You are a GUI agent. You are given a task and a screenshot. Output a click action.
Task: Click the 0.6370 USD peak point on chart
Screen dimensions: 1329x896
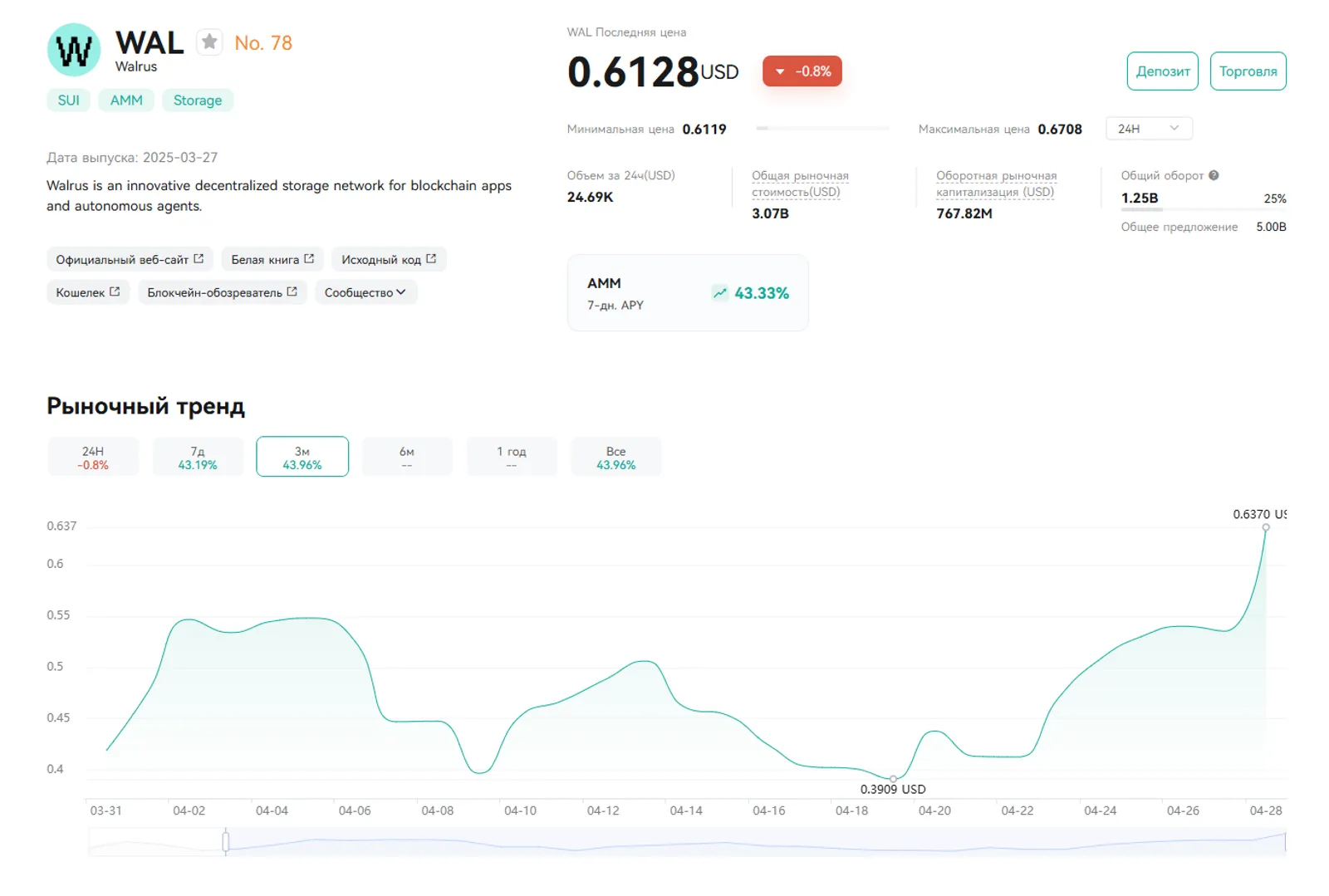pyautogui.click(x=1266, y=527)
